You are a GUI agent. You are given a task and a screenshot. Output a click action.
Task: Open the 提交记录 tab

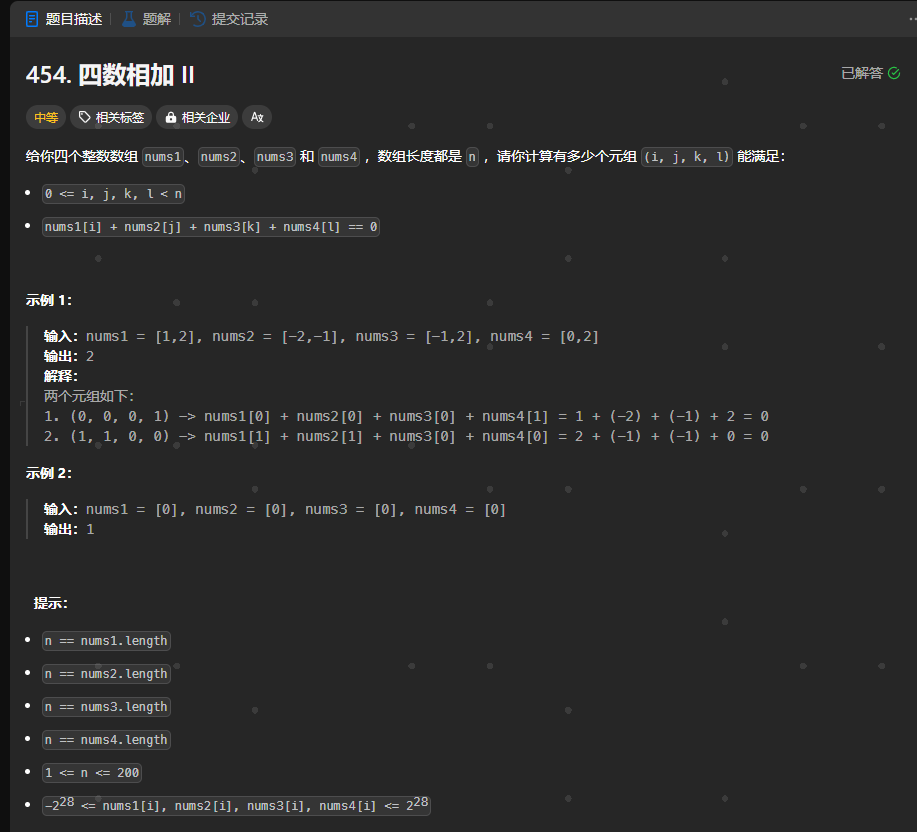click(x=229, y=19)
